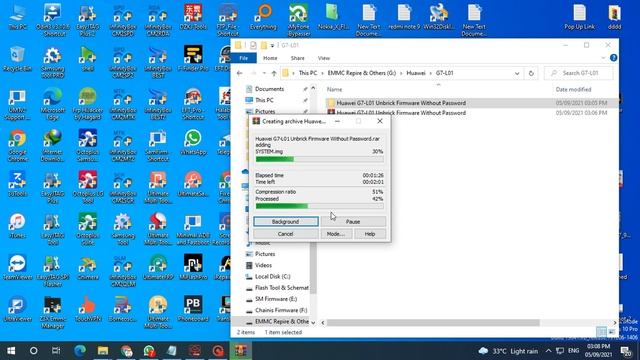Switch to the Home ribbon tab
The width and height of the screenshot is (640, 360).
coord(270,58)
